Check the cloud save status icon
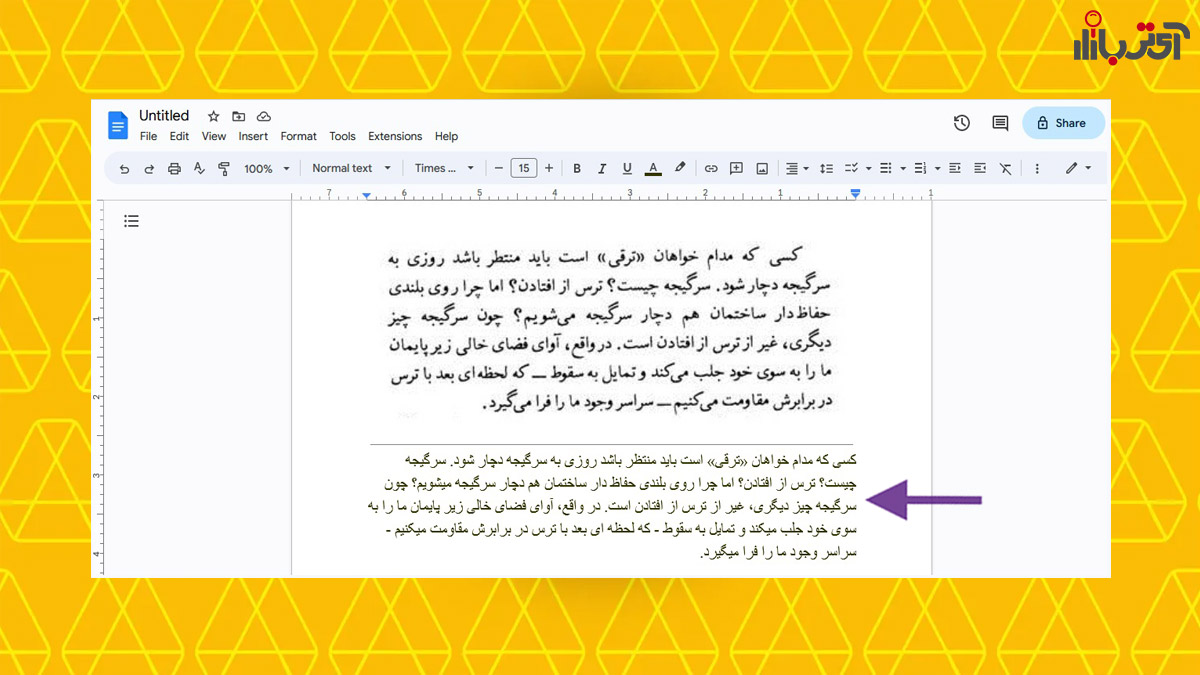The width and height of the screenshot is (1200, 675). point(264,116)
